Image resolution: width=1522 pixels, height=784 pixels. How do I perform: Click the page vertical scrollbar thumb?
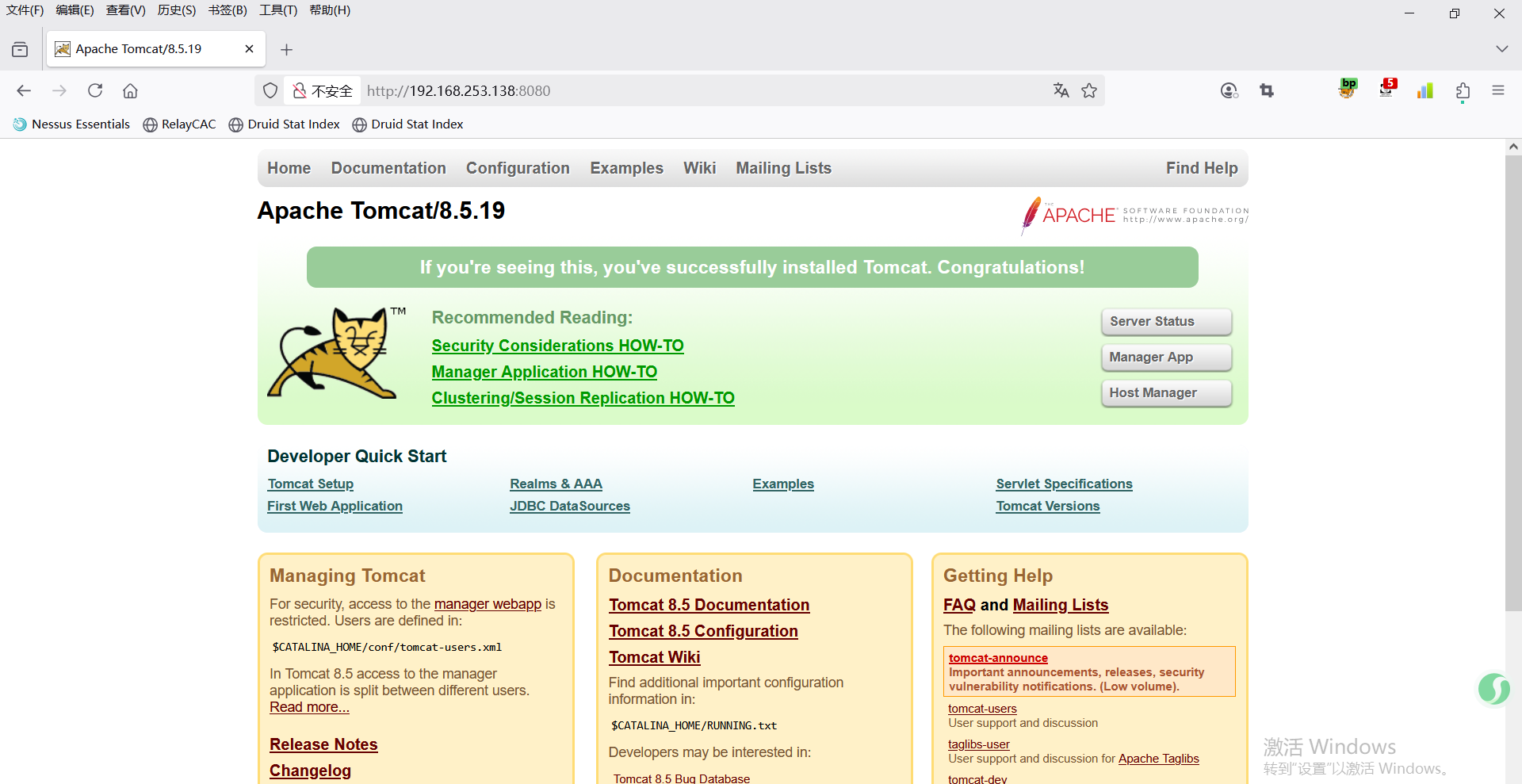tap(1513, 383)
